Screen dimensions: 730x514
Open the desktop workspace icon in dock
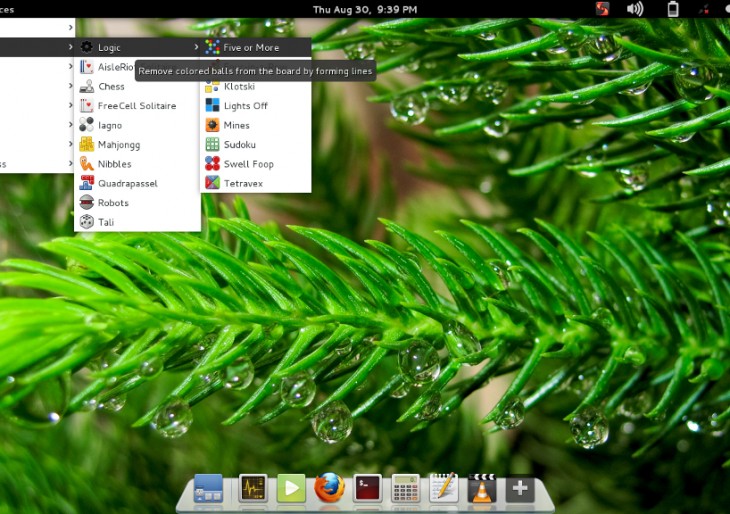coord(208,488)
